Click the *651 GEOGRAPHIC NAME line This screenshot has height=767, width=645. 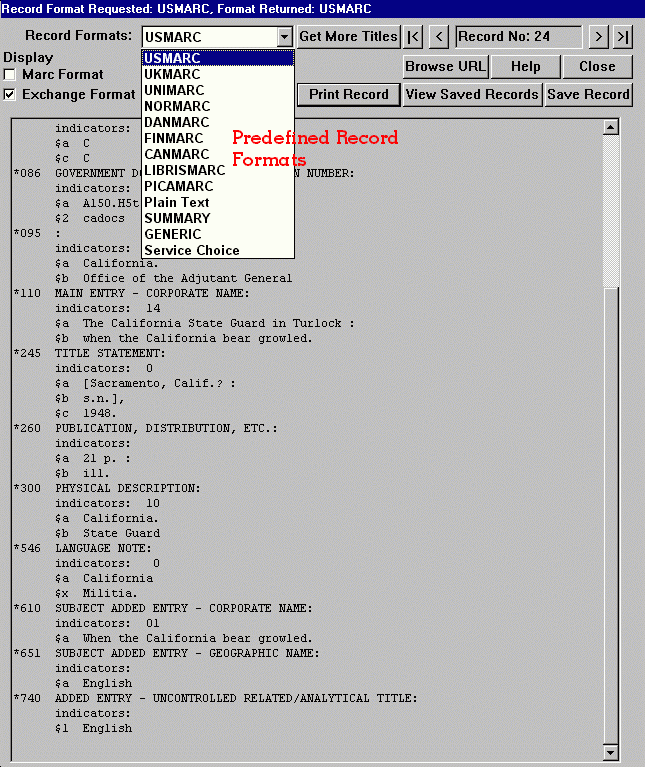click(167, 654)
